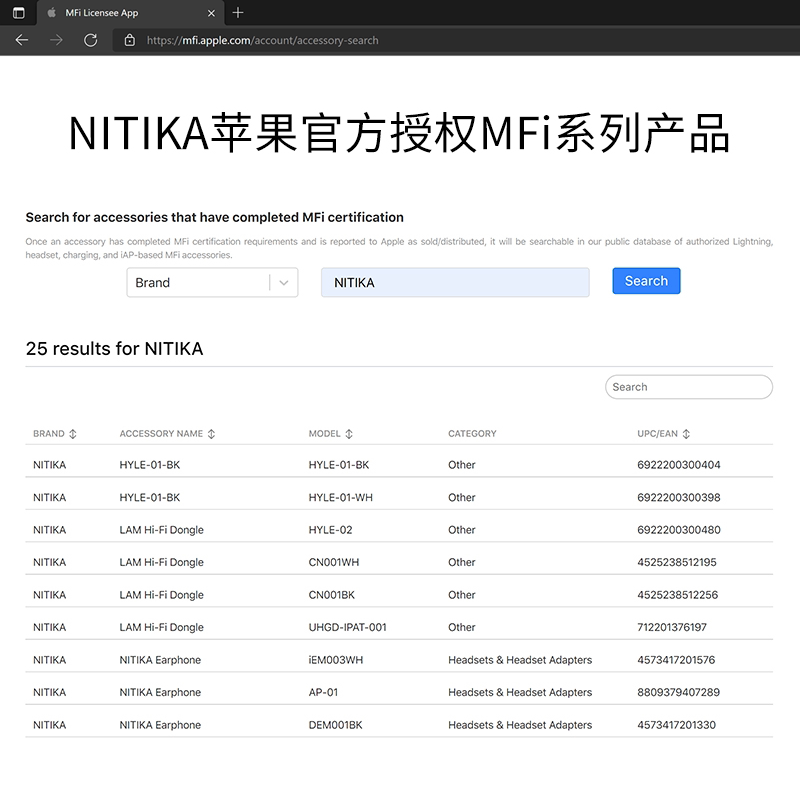Click the NITIKA search query field
Image resolution: width=800 pixels, height=800 pixels.
click(x=455, y=282)
